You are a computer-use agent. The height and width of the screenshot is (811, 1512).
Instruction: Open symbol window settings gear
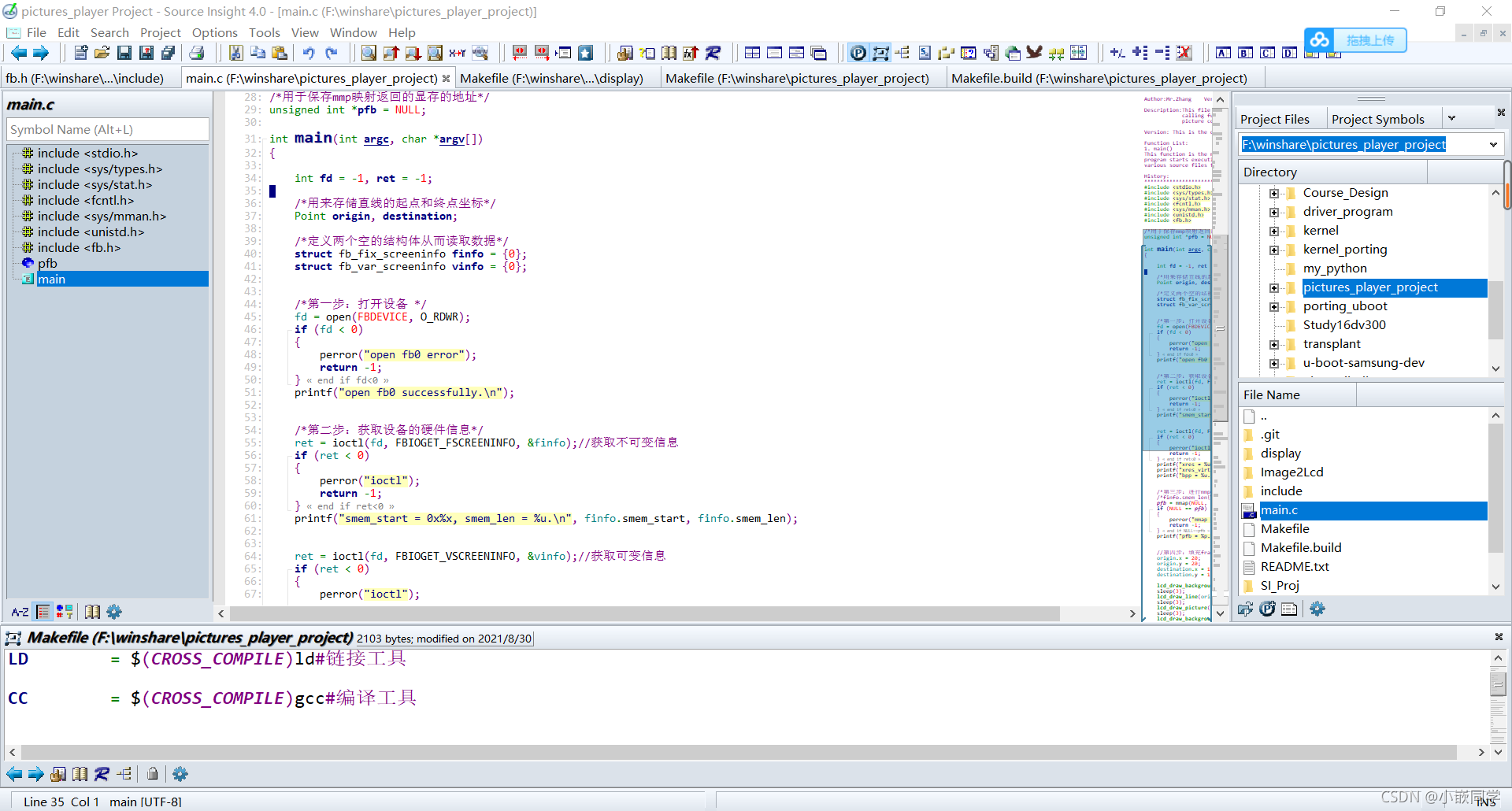(x=114, y=612)
